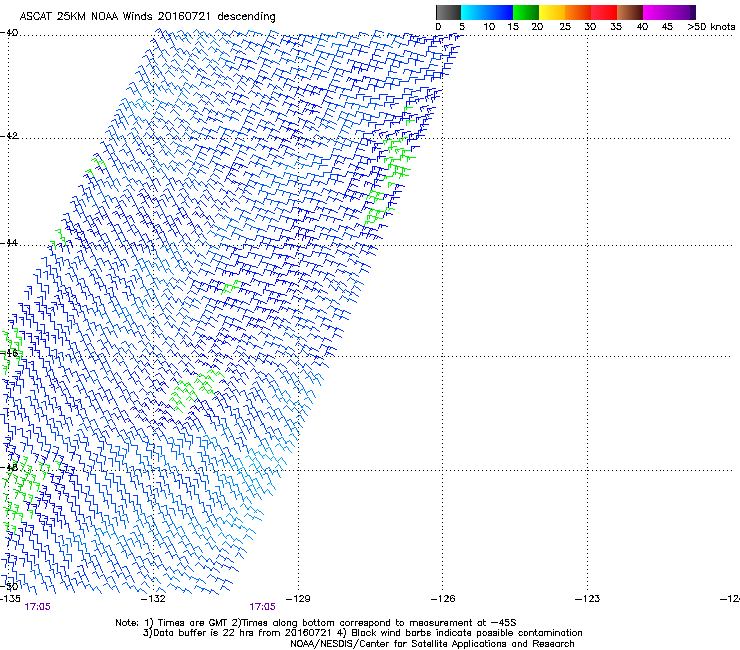The width and height of the screenshot is (740, 650).
Task: Click the longitude label -129
Action: click(x=298, y=599)
